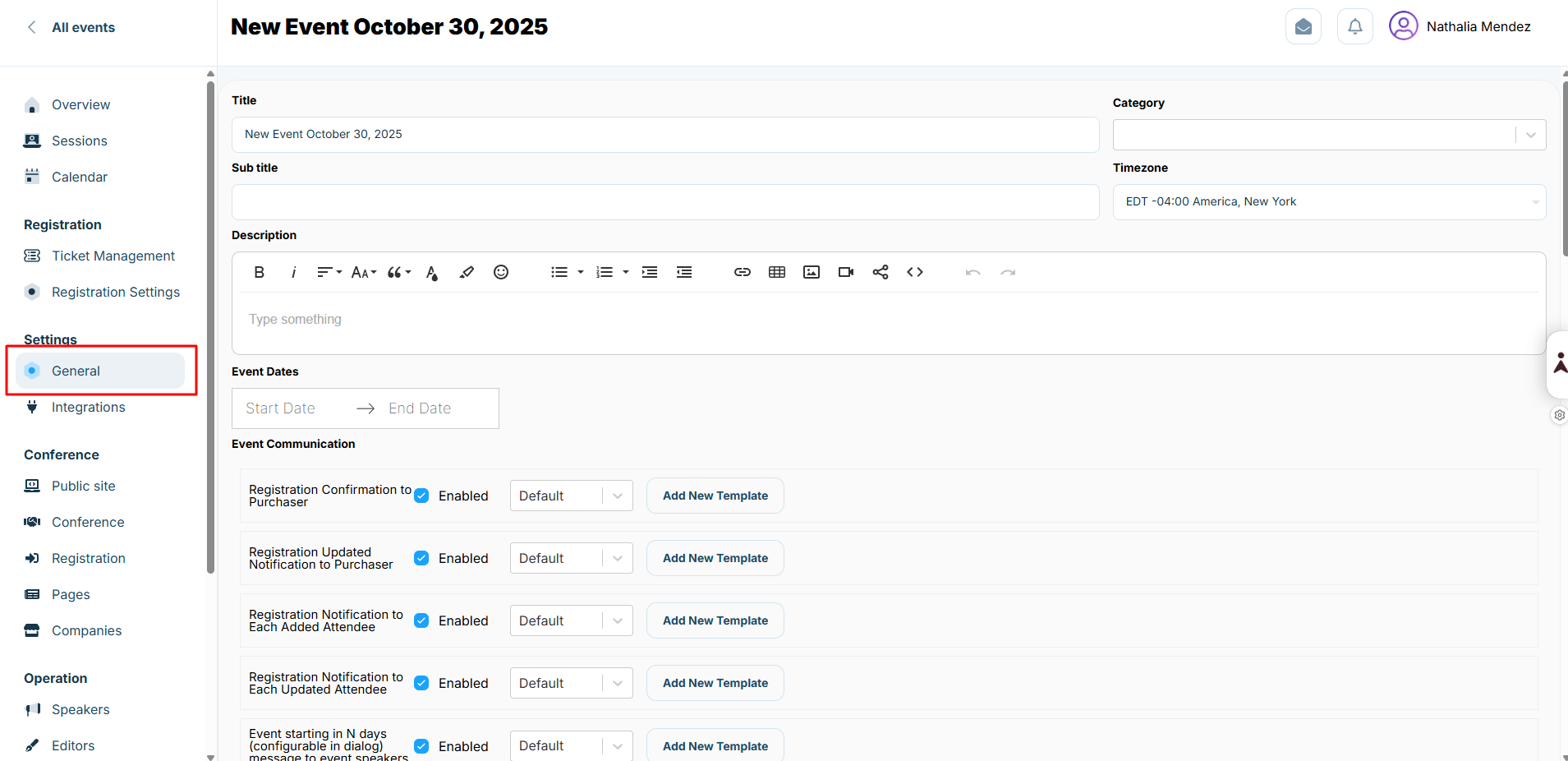Screen dimensions: 1568x761
Task: Open Ticket Management in sidebar
Action: [113, 256]
